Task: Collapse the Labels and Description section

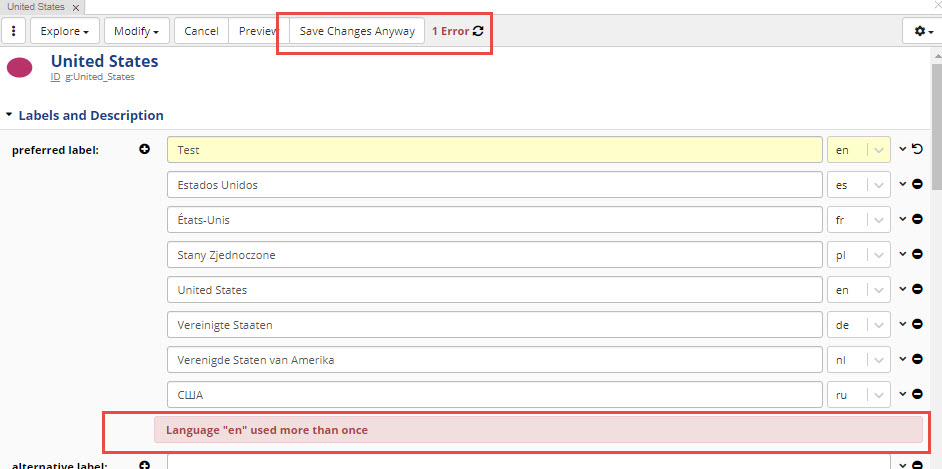Action: click(9, 115)
